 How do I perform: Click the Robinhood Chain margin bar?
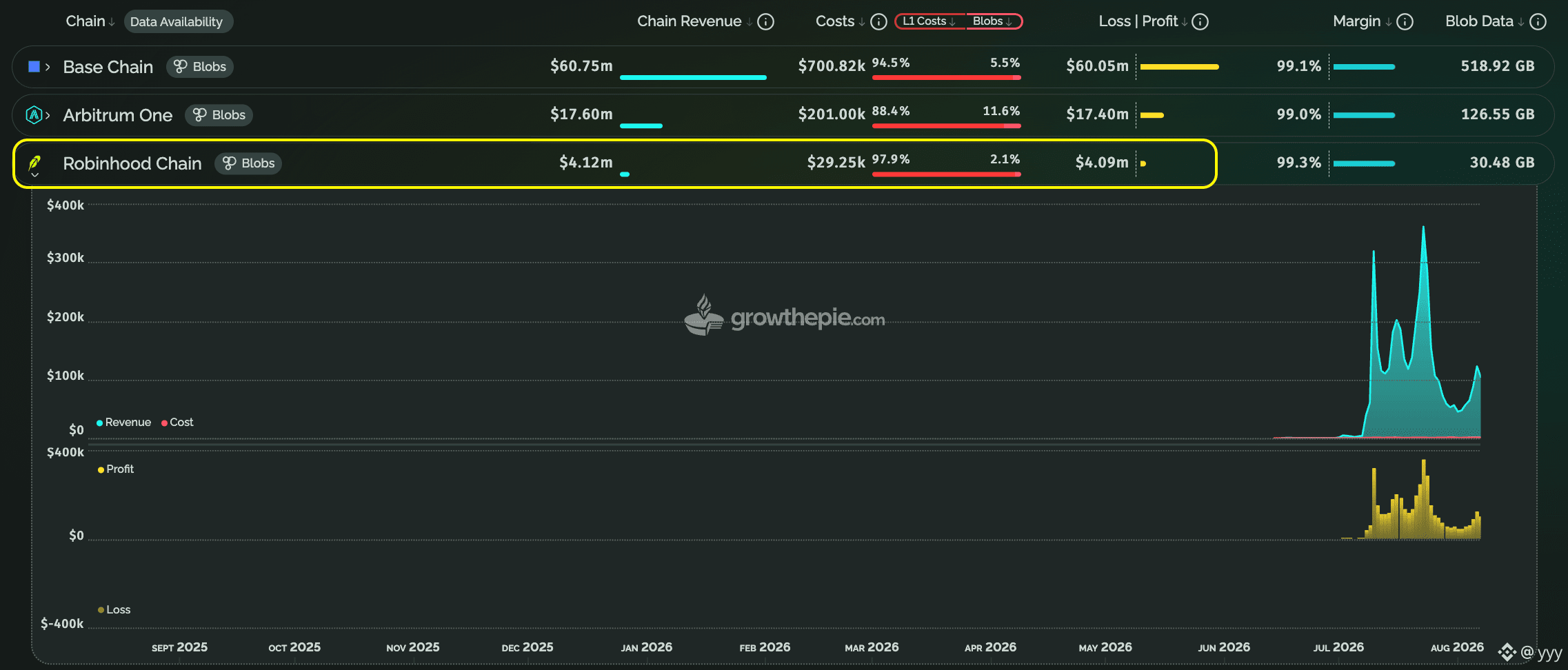pyautogui.click(x=1364, y=163)
